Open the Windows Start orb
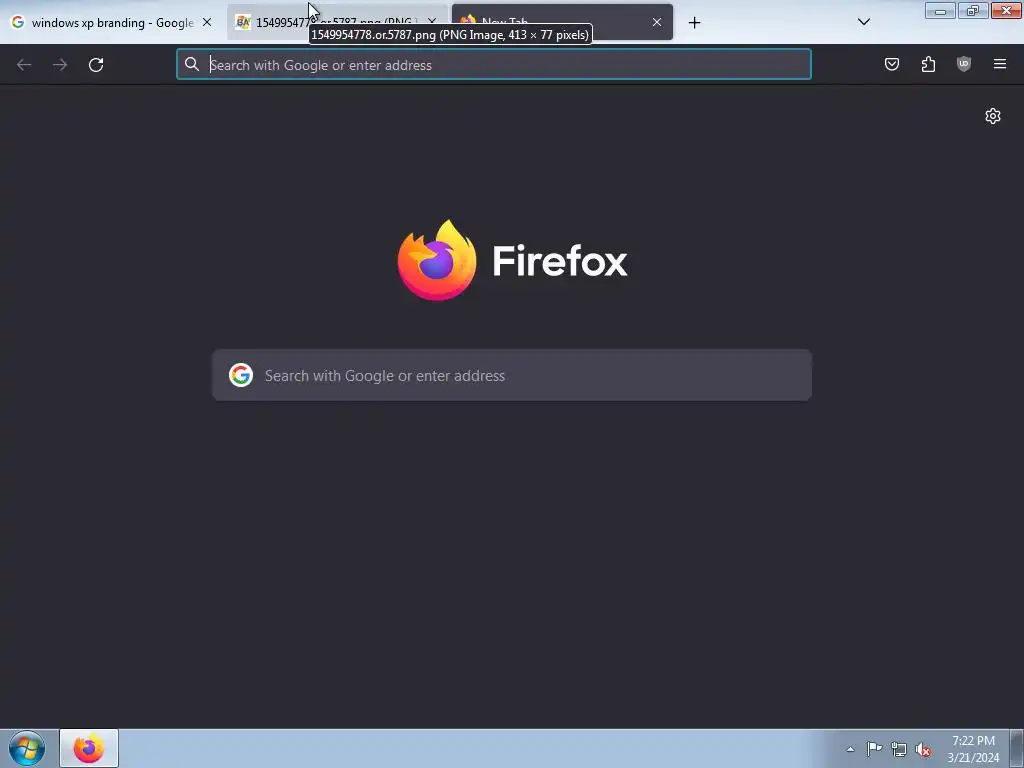The image size is (1024, 768). (x=27, y=748)
